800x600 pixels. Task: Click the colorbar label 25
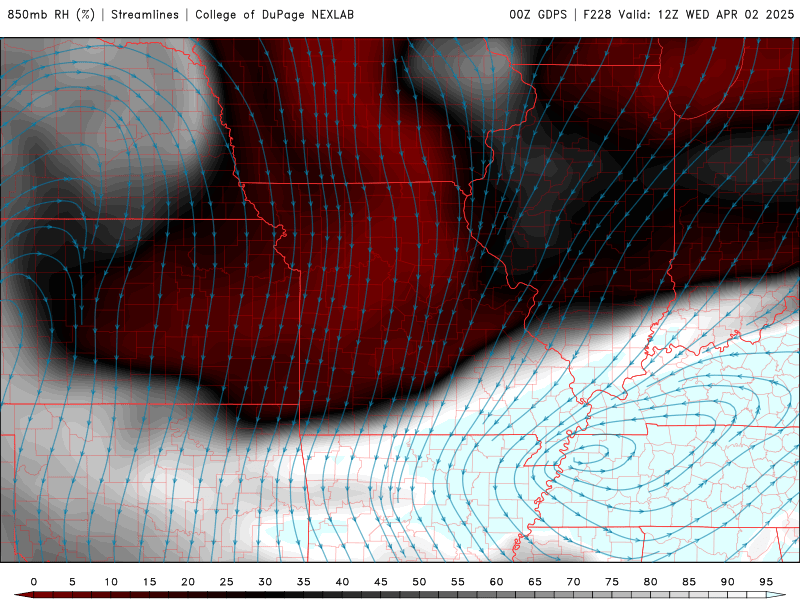(227, 582)
